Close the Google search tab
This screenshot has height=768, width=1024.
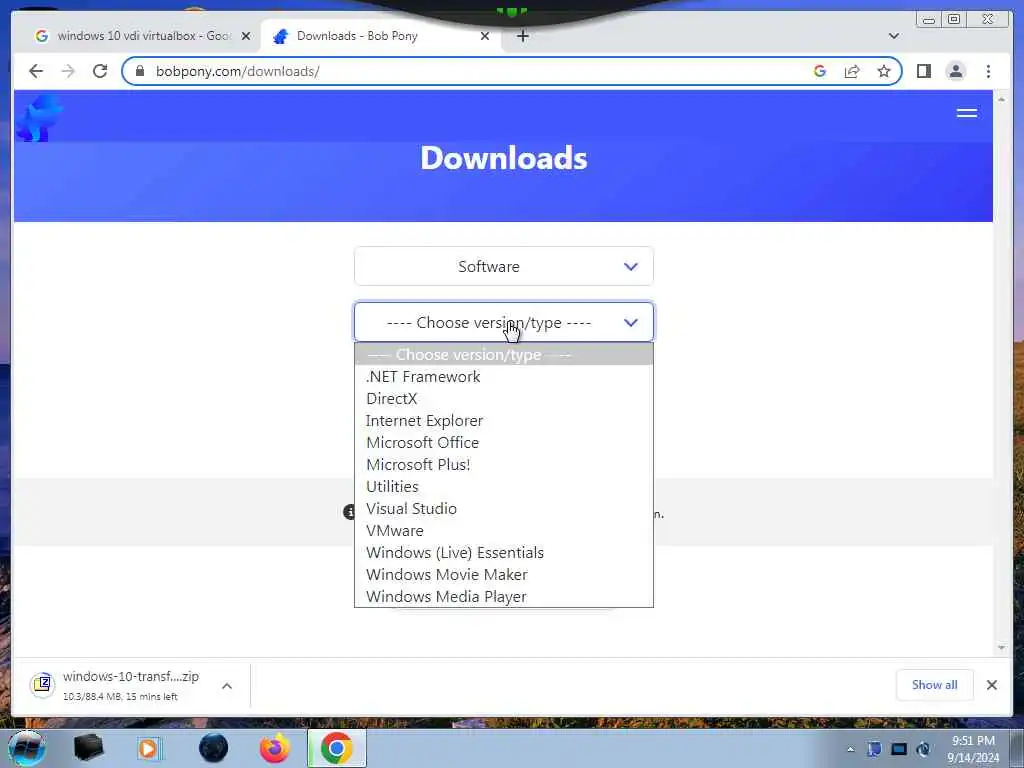[x=246, y=36]
